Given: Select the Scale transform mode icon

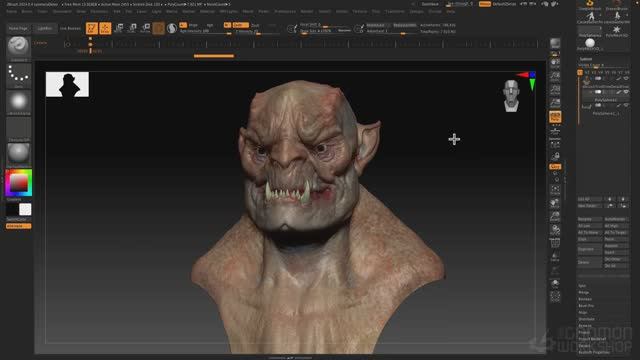Looking at the screenshot, I should 132,28.
